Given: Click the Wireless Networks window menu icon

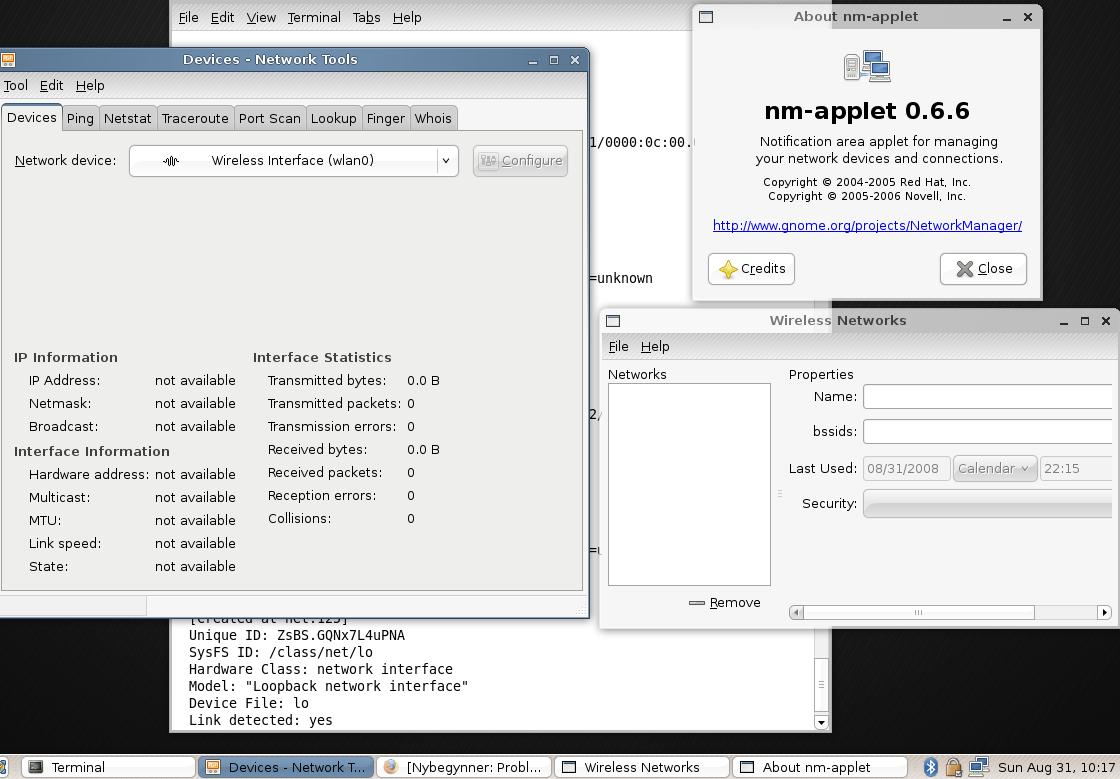Looking at the screenshot, I should click(614, 321).
